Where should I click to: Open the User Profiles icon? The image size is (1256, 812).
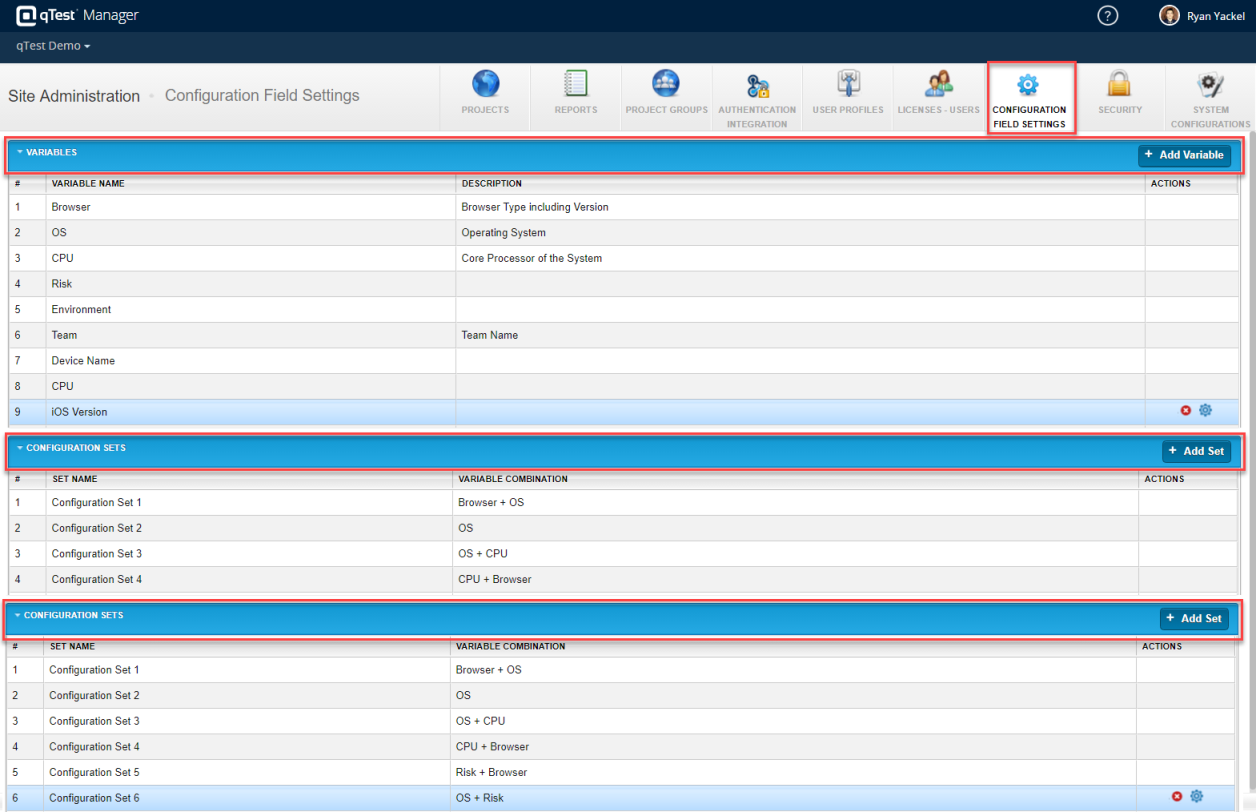[x=848, y=85]
